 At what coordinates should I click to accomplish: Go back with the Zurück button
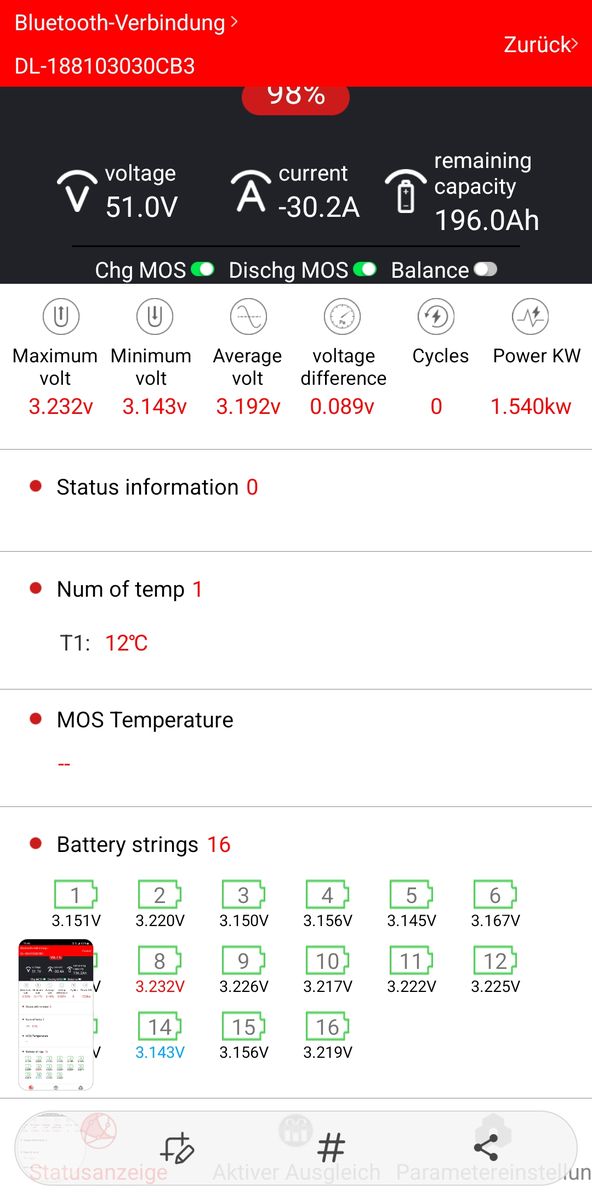541,44
